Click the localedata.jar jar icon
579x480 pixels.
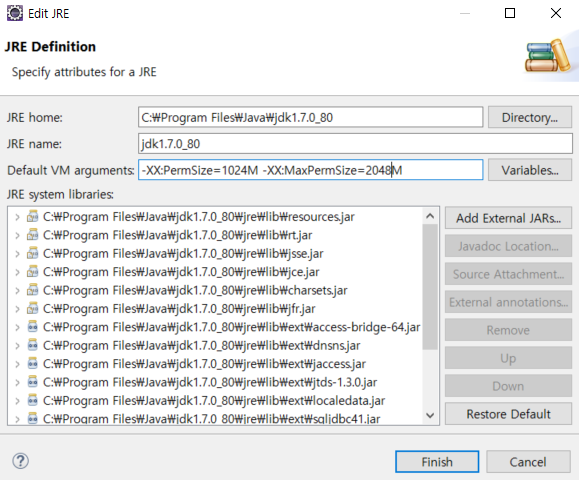click(32, 400)
